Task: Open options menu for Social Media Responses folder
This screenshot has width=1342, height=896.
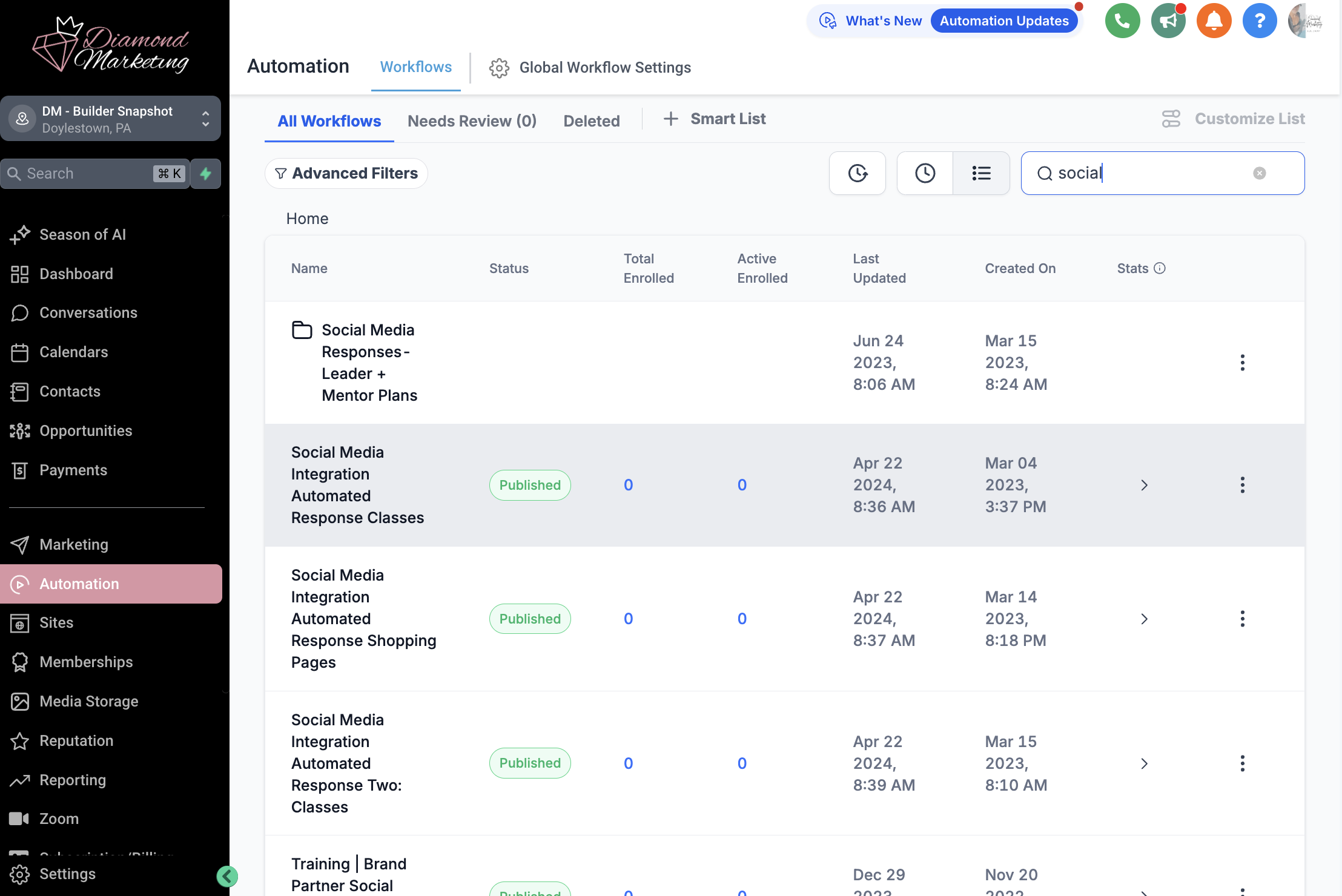Action: click(1242, 363)
